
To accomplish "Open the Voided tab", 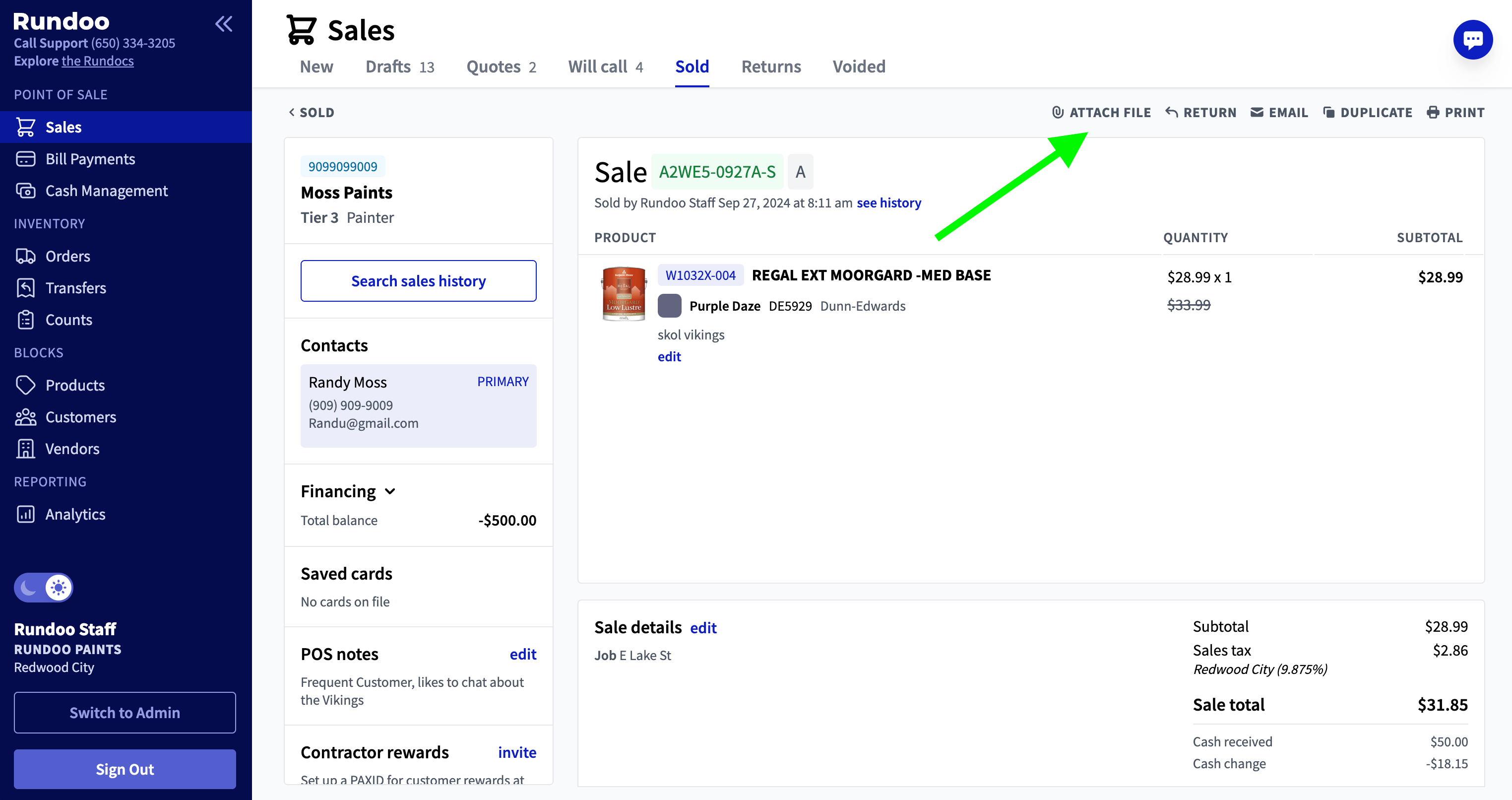I will [859, 67].
